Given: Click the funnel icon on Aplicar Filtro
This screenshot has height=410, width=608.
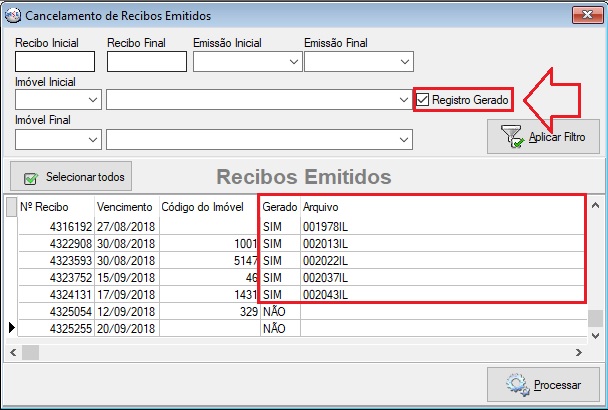Looking at the screenshot, I should pyautogui.click(x=512, y=136).
